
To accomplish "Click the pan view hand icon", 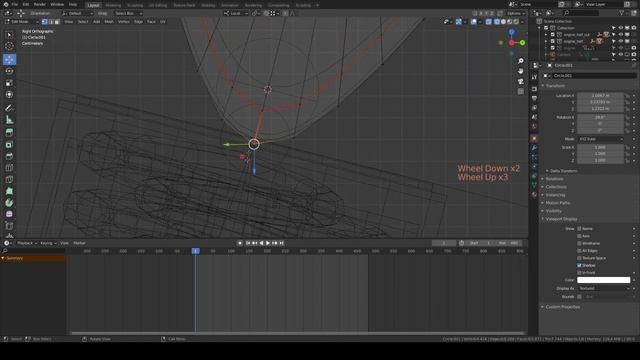I will pyautogui.click(x=521, y=71).
